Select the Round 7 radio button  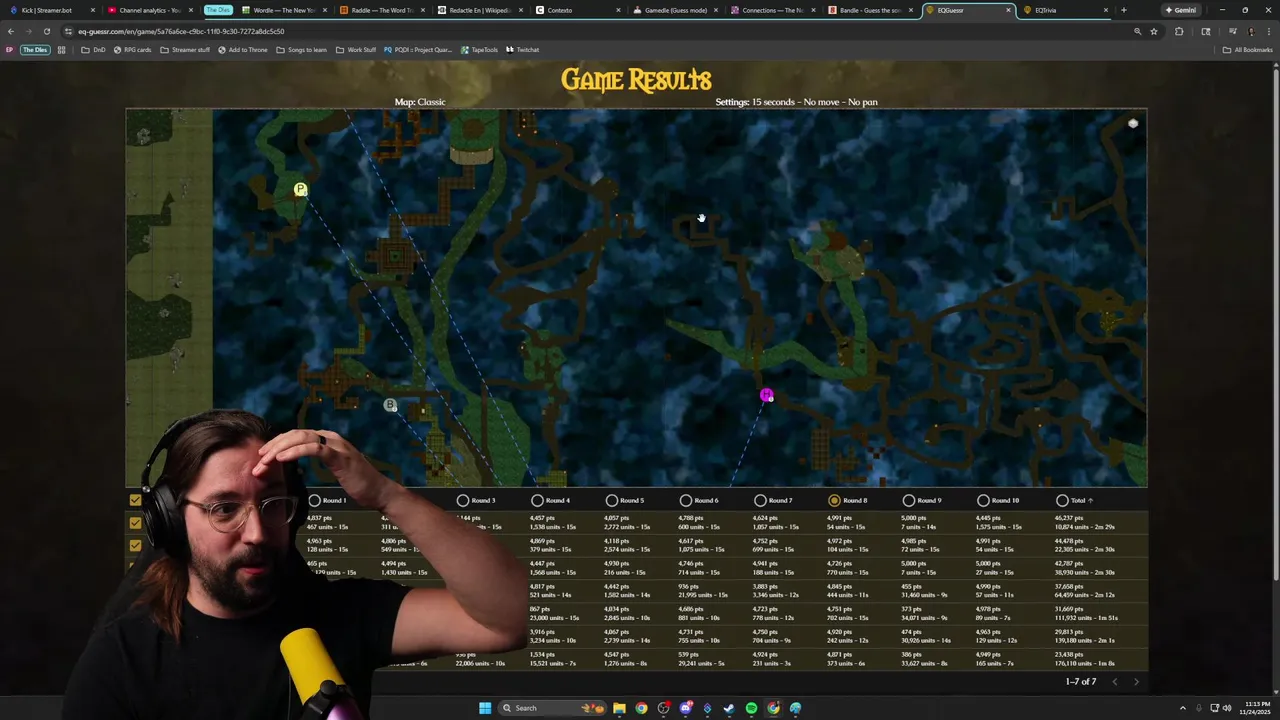[x=760, y=500]
